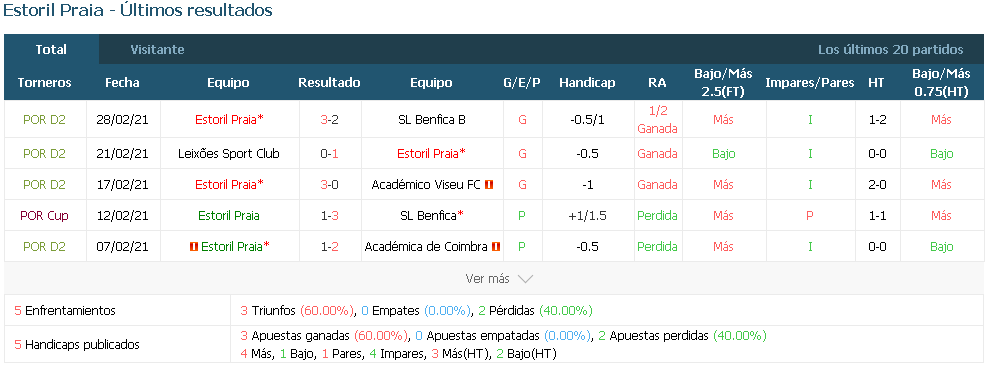Click the Bajo/Más 2.5(FT) column header
The height and width of the screenshot is (368, 989).
pos(723,83)
